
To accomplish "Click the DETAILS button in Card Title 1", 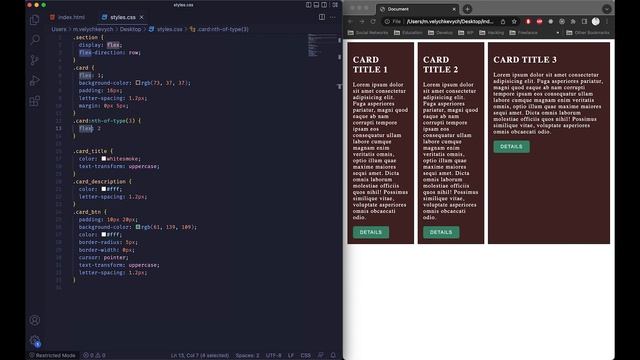I will (371, 232).
